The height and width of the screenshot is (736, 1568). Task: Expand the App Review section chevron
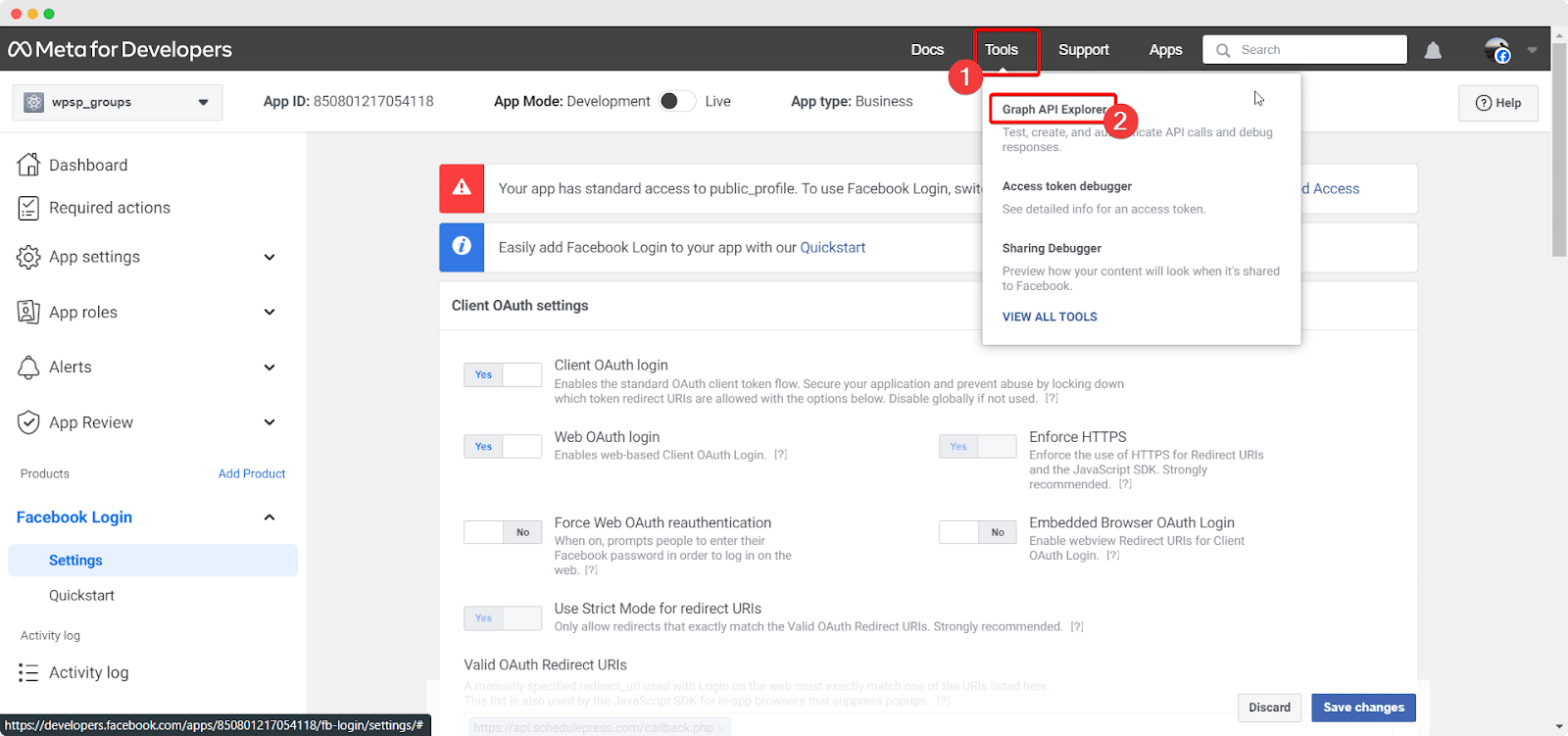point(269,422)
